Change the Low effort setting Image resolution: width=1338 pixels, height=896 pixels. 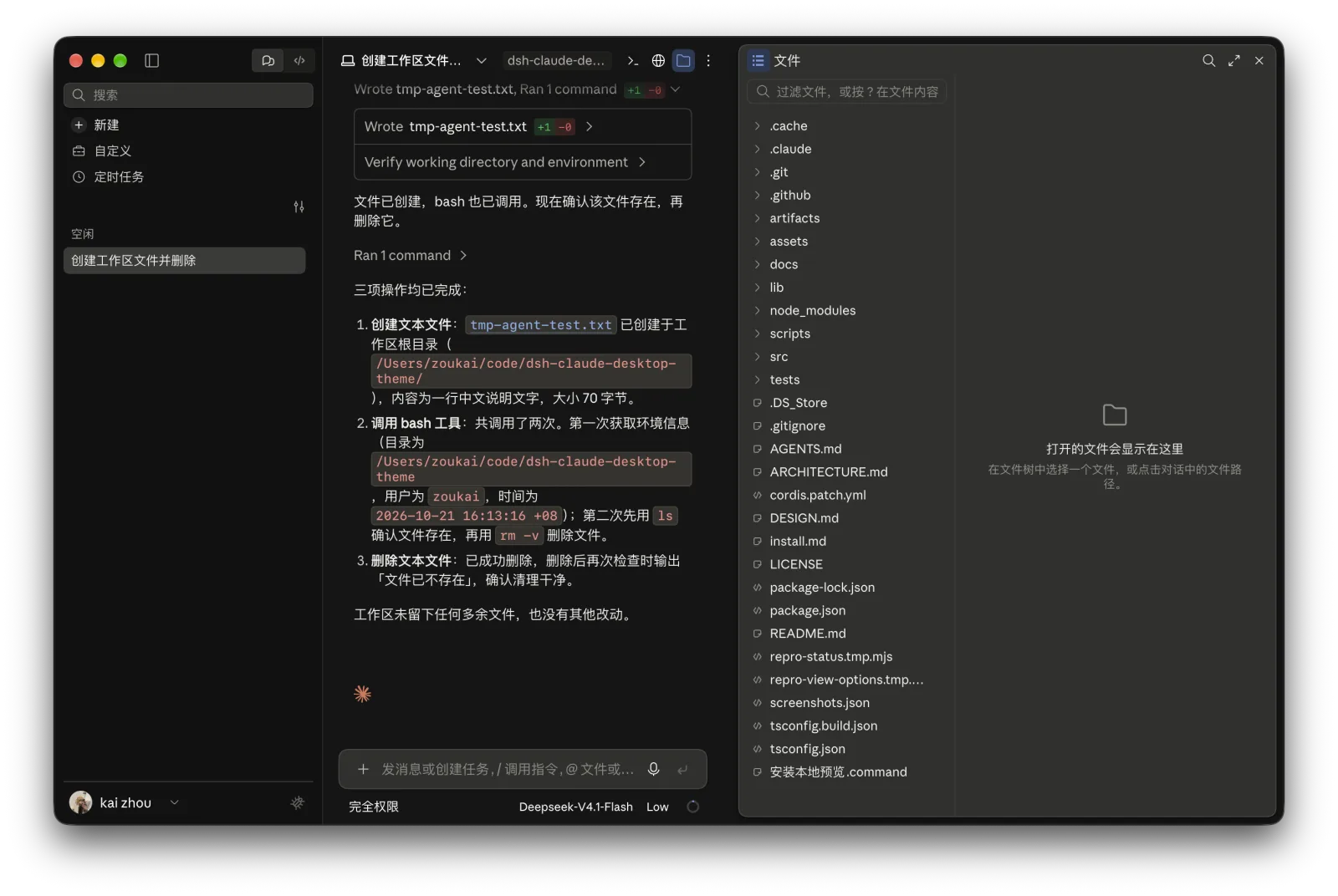tap(657, 807)
